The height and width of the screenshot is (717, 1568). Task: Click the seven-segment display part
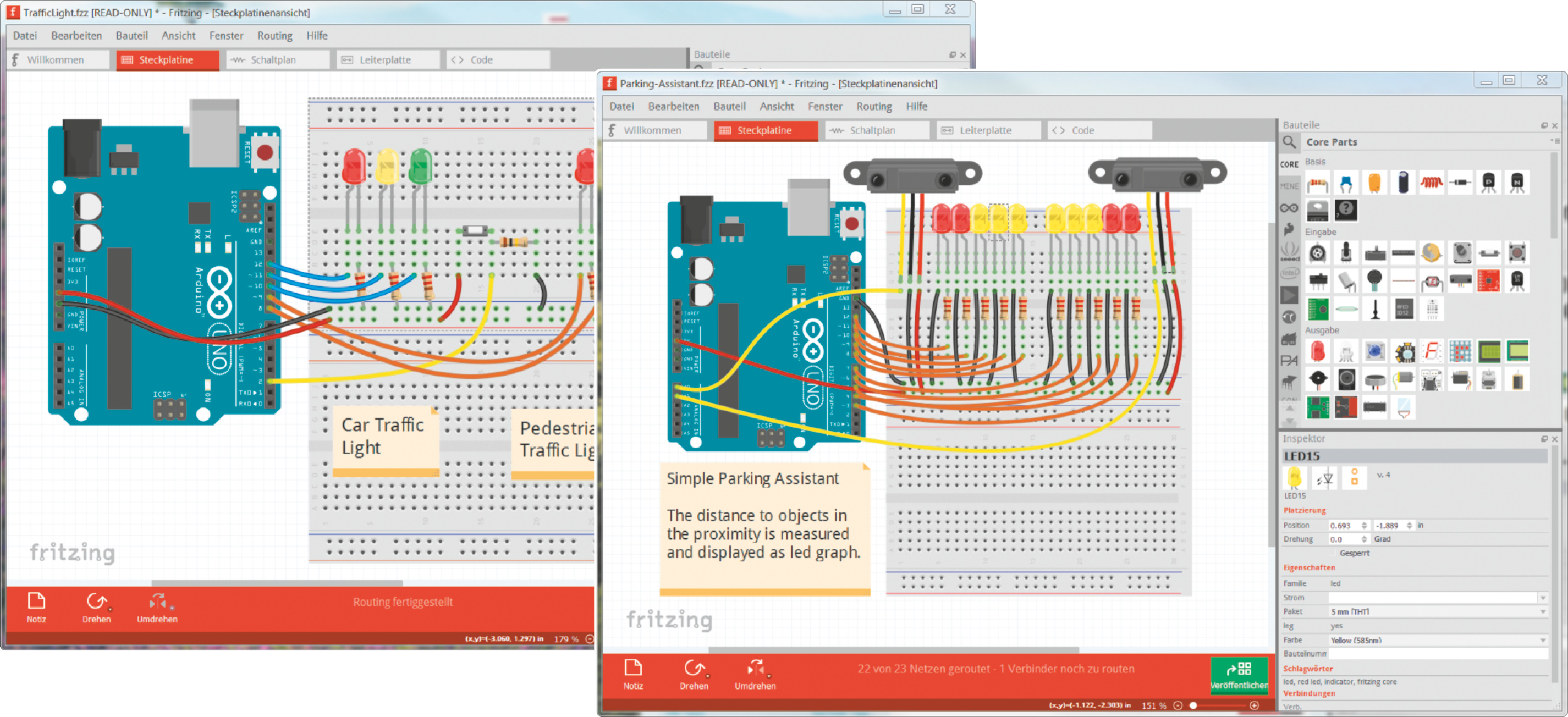1431,351
